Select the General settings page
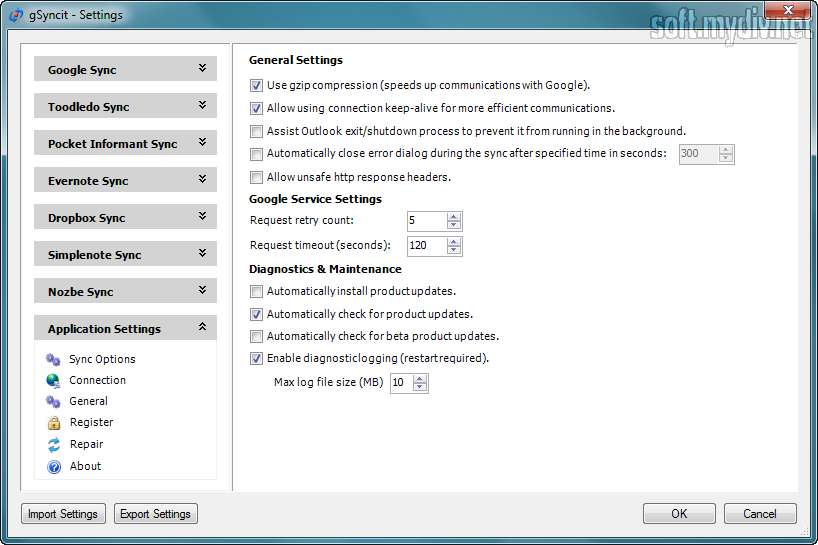This screenshot has width=818, height=545. (89, 401)
